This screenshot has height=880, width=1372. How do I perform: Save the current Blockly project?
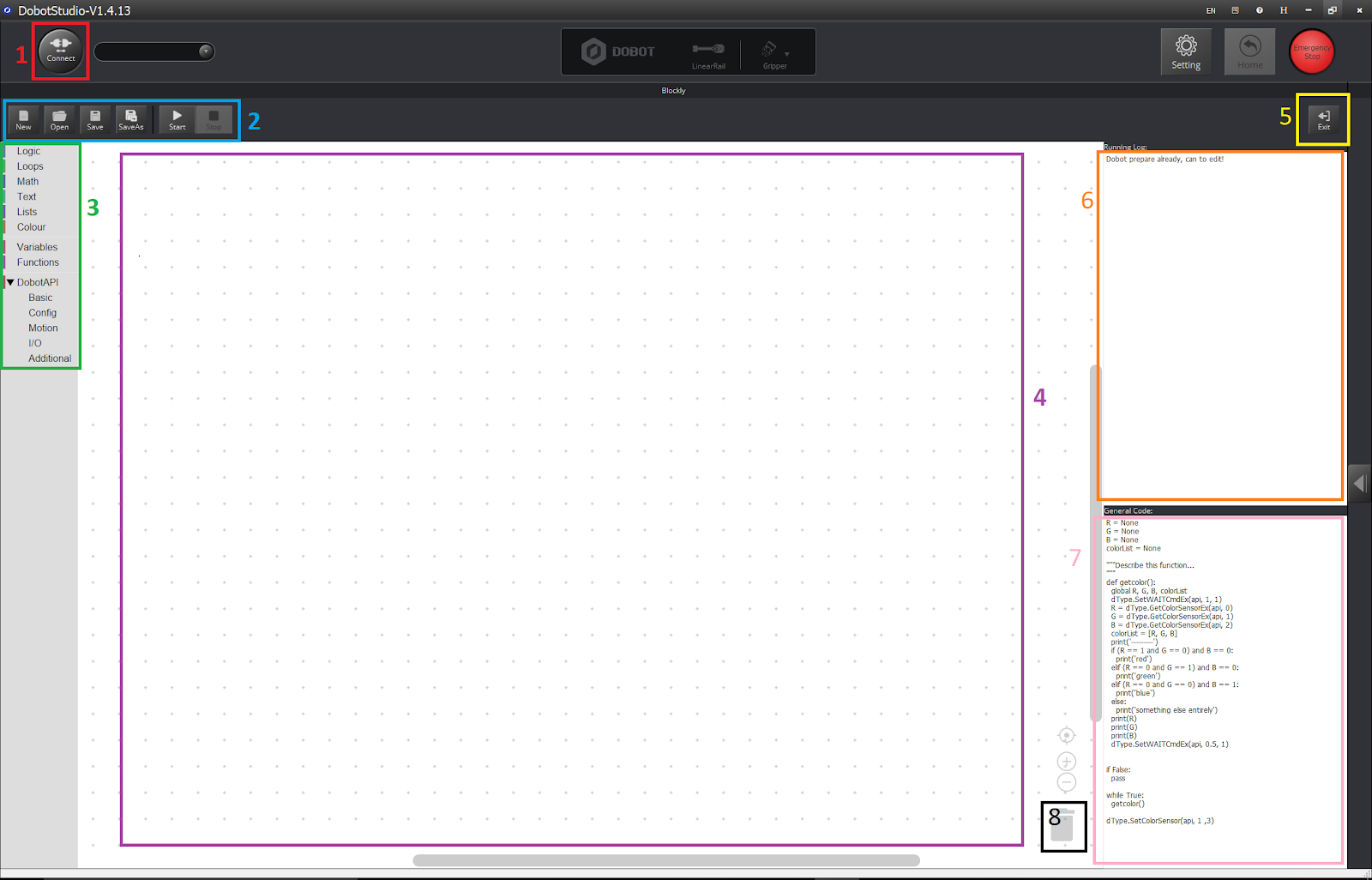[95, 119]
